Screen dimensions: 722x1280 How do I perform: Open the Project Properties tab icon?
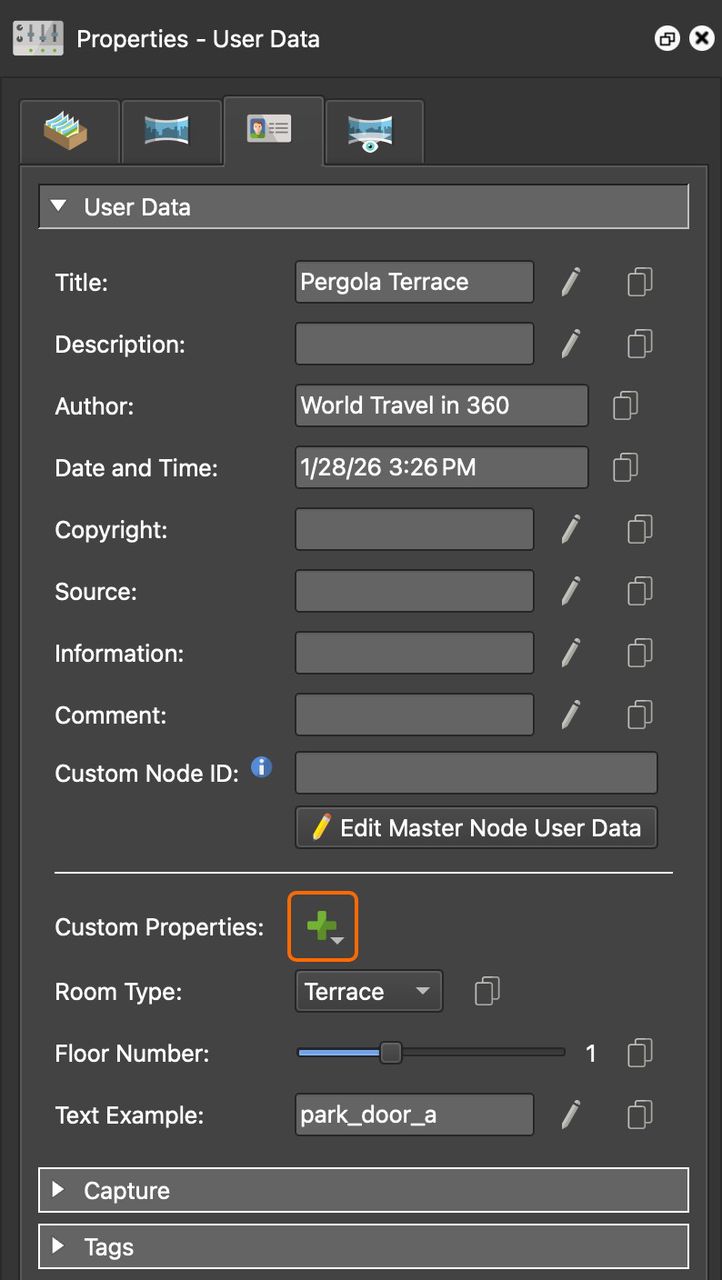point(69,131)
